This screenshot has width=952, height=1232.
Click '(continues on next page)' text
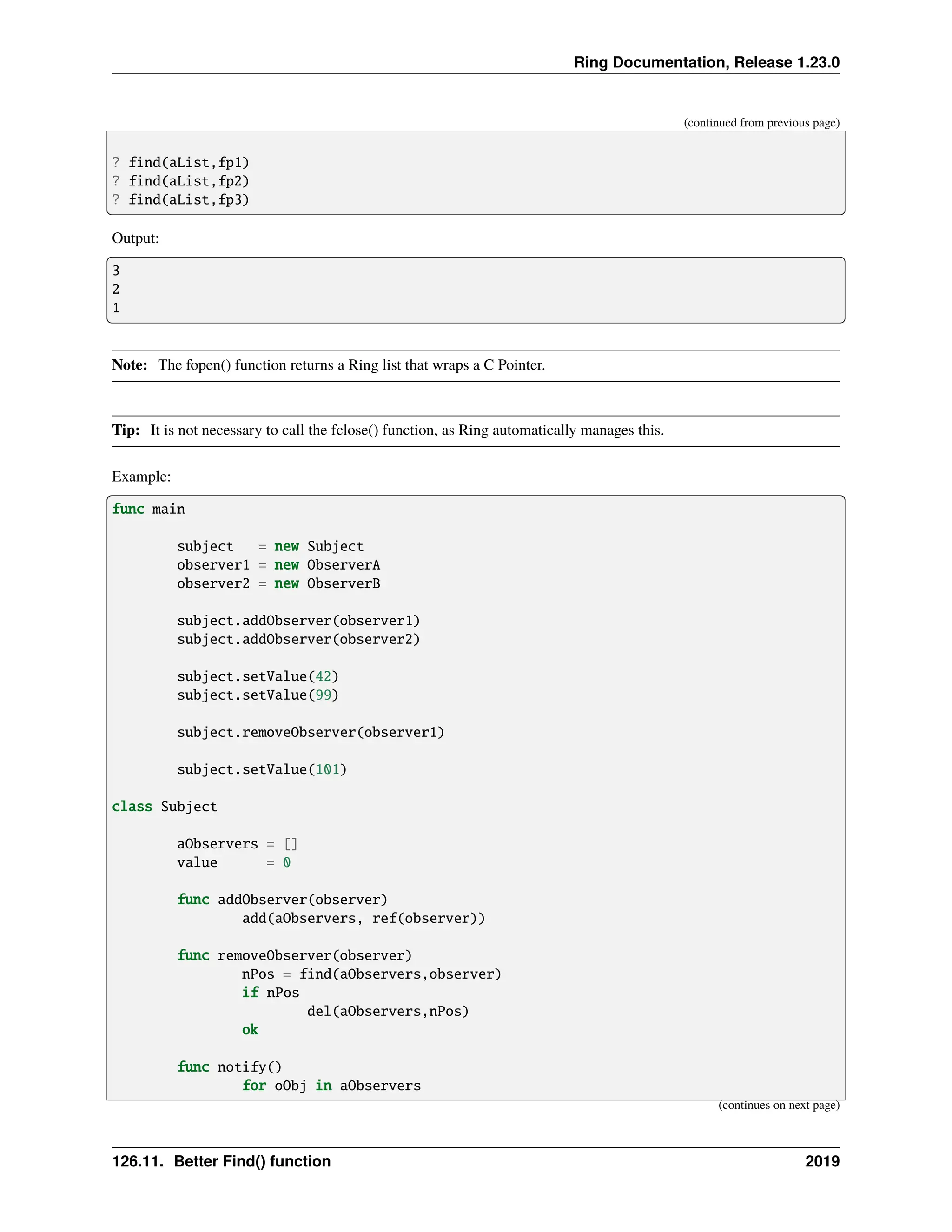779,1105
